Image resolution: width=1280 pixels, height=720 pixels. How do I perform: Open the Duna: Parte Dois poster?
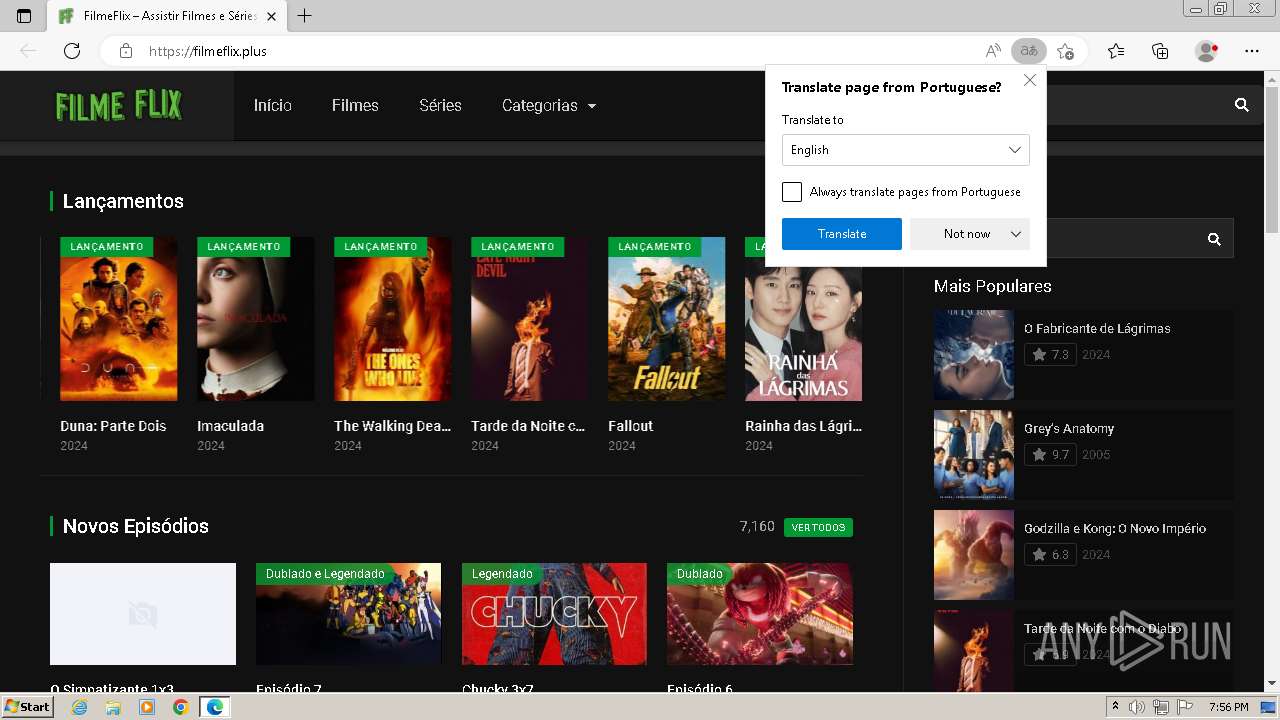119,319
